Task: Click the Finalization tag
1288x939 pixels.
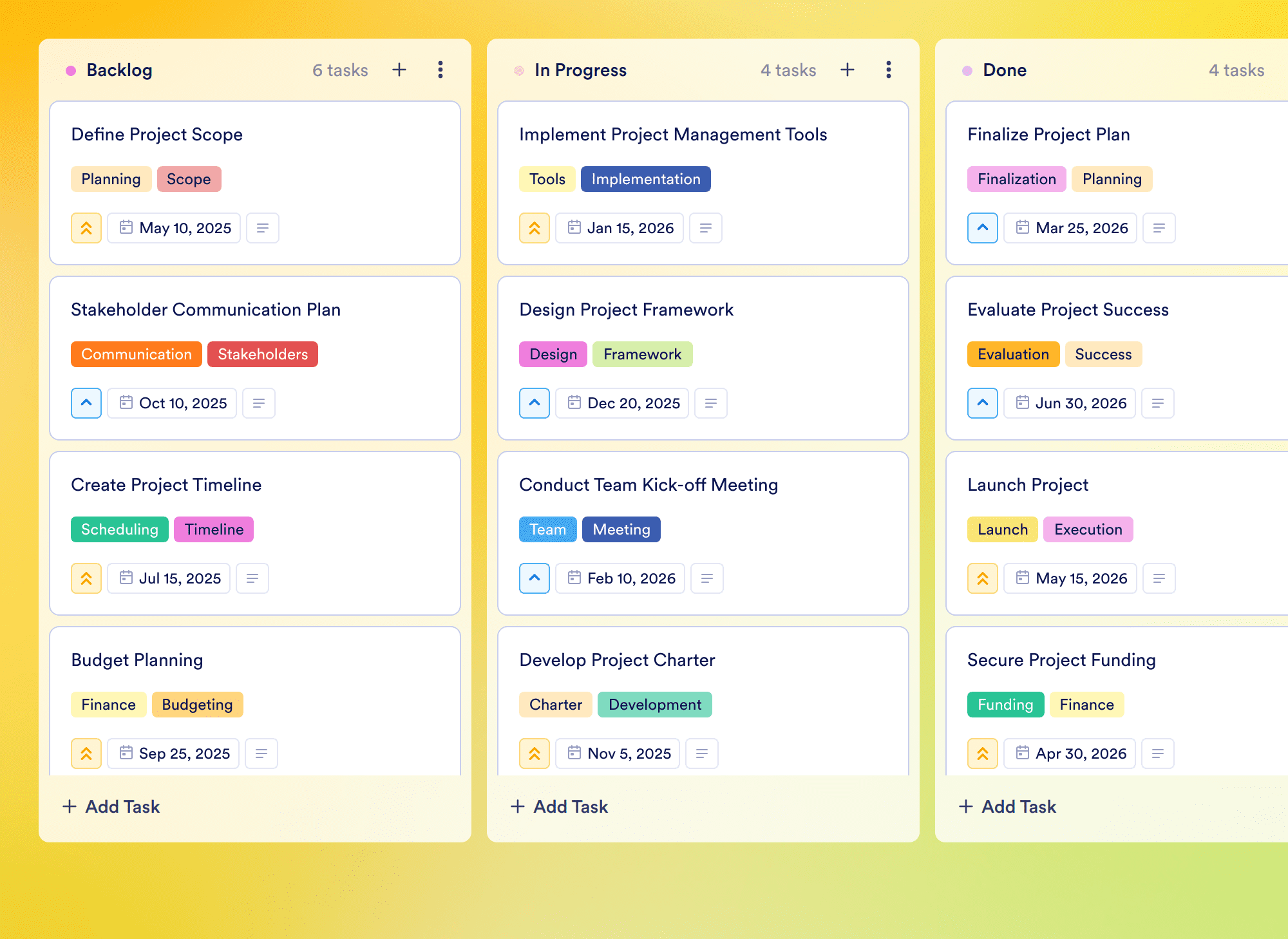Action: [x=1017, y=179]
